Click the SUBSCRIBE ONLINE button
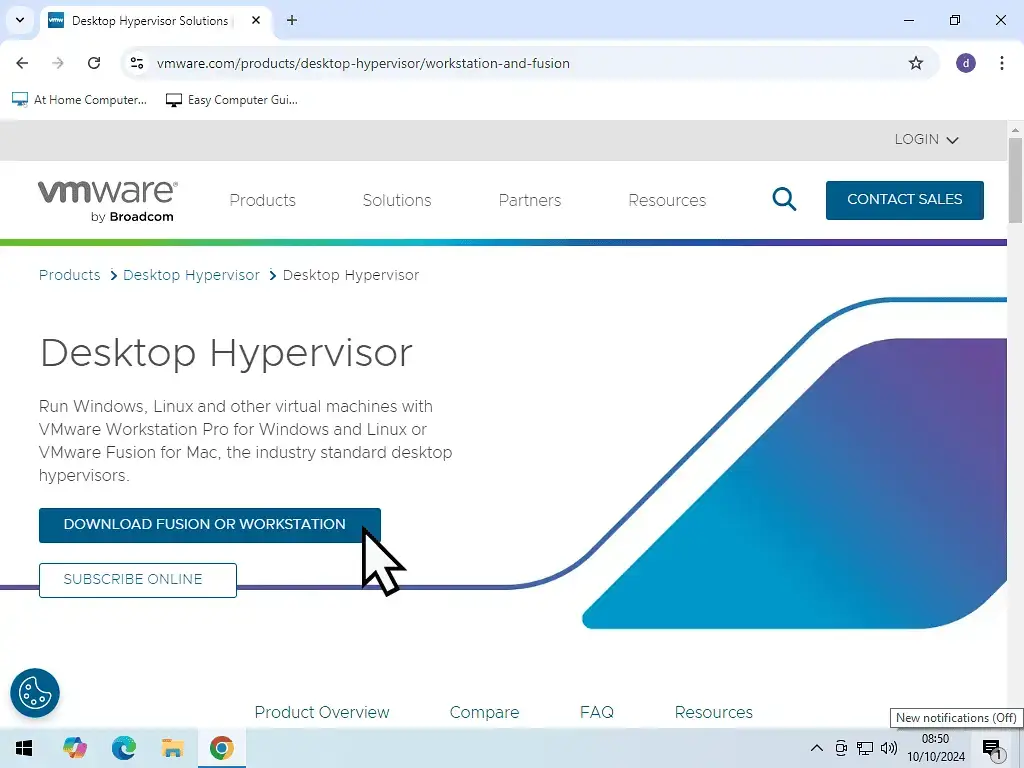This screenshot has height=768, width=1024. 138,580
